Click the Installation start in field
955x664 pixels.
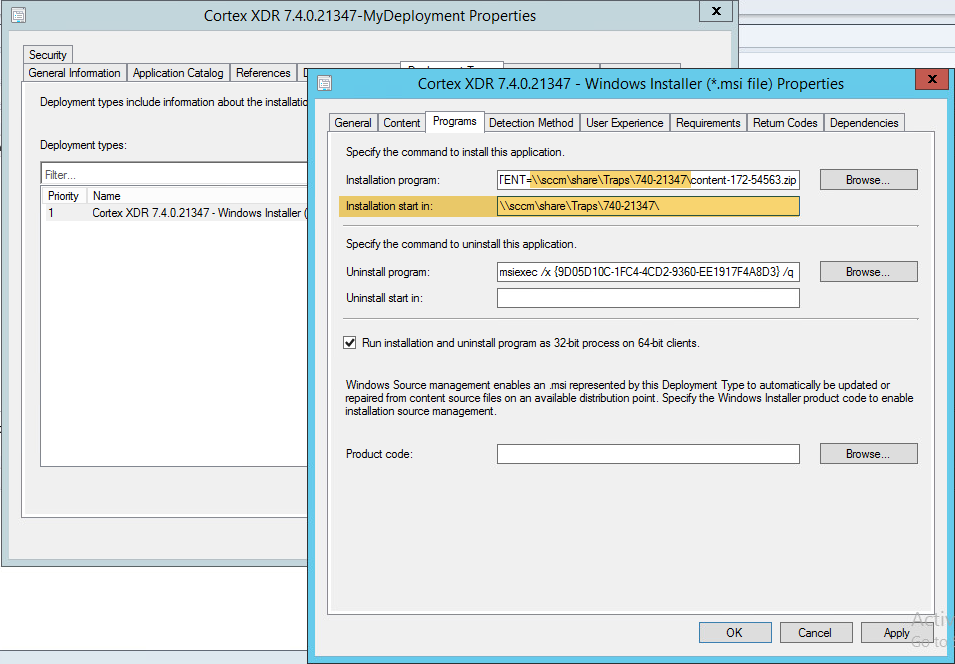[x=648, y=206]
